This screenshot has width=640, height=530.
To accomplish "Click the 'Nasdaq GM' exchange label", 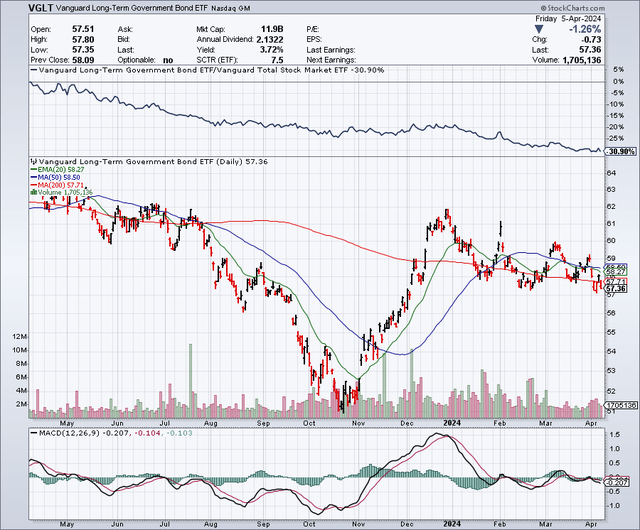I will click(x=231, y=9).
